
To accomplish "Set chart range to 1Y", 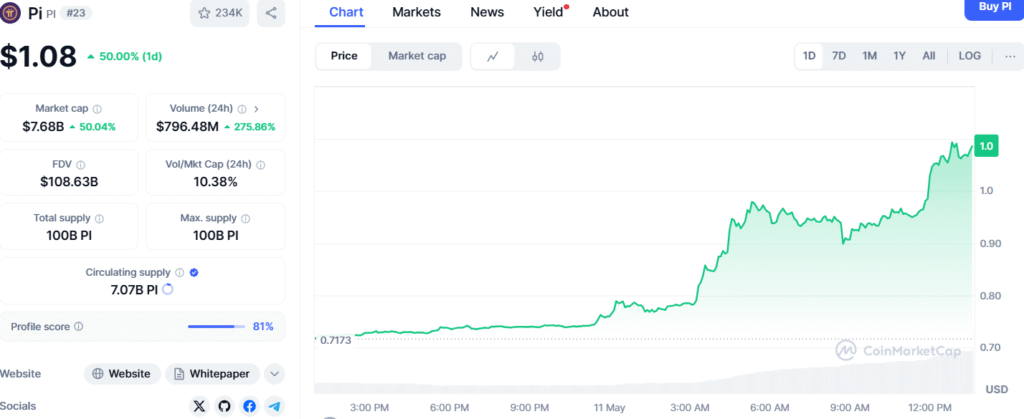I will coord(899,56).
